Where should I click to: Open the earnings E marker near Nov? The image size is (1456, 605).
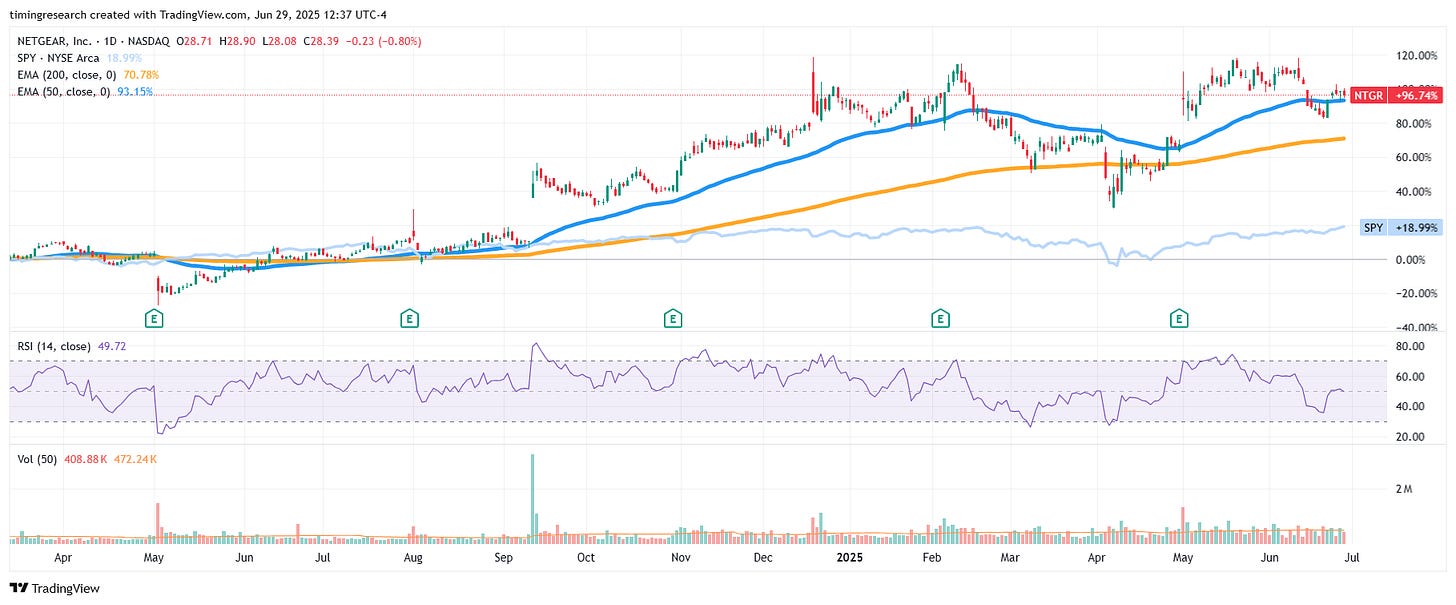pos(673,319)
